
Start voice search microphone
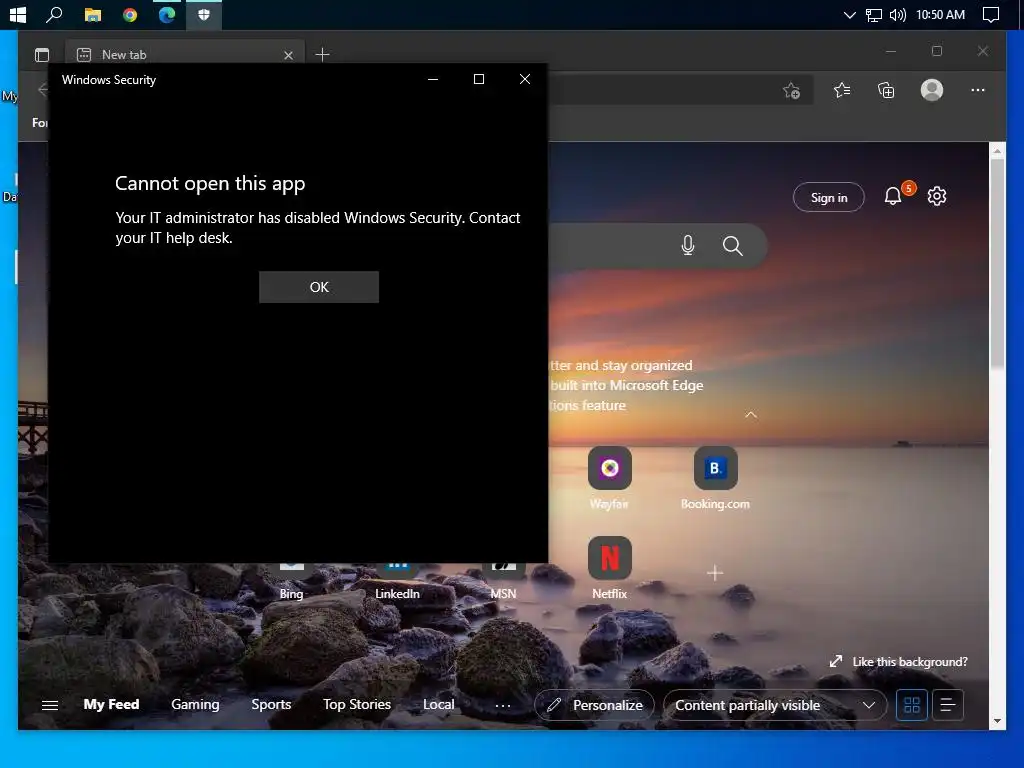(688, 246)
